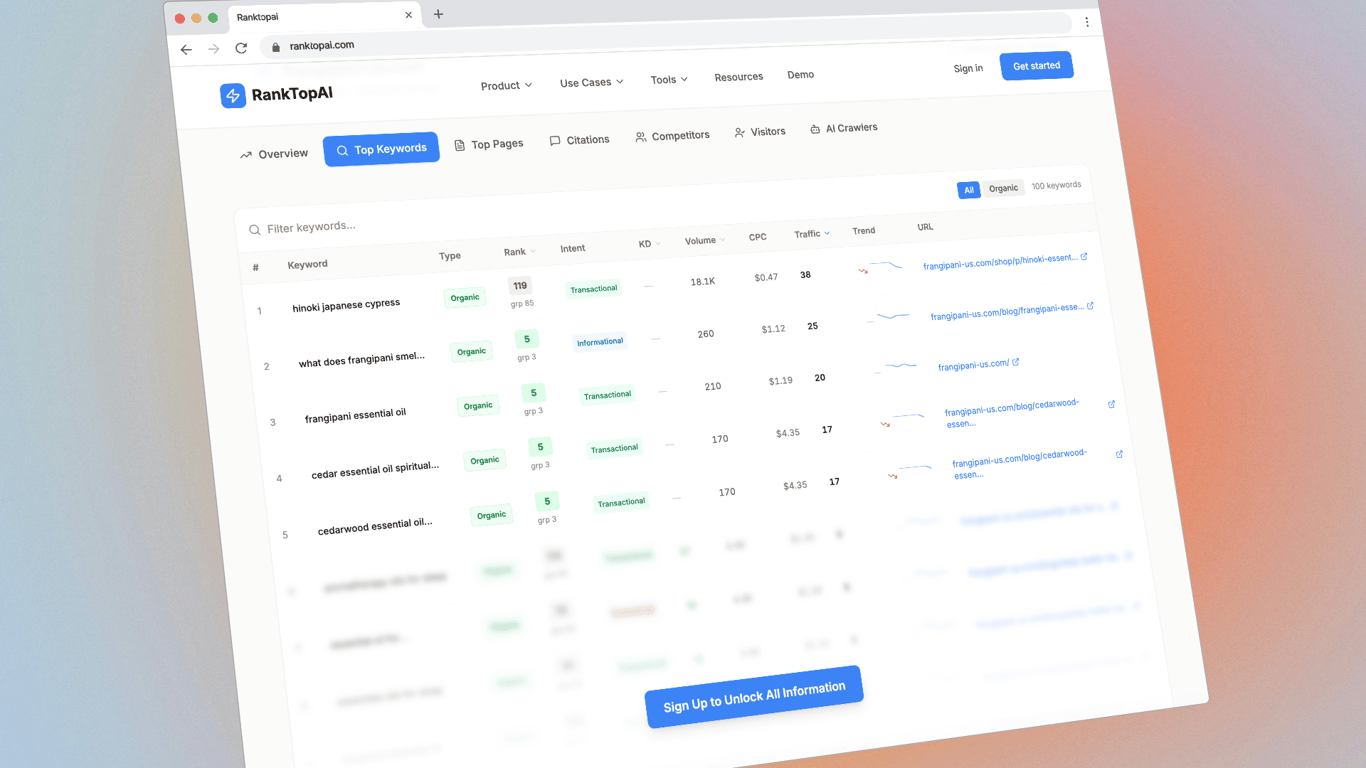Click external-link icon for cedarwood essential oil row
Screen dimensions: 1366x768
[1119, 454]
